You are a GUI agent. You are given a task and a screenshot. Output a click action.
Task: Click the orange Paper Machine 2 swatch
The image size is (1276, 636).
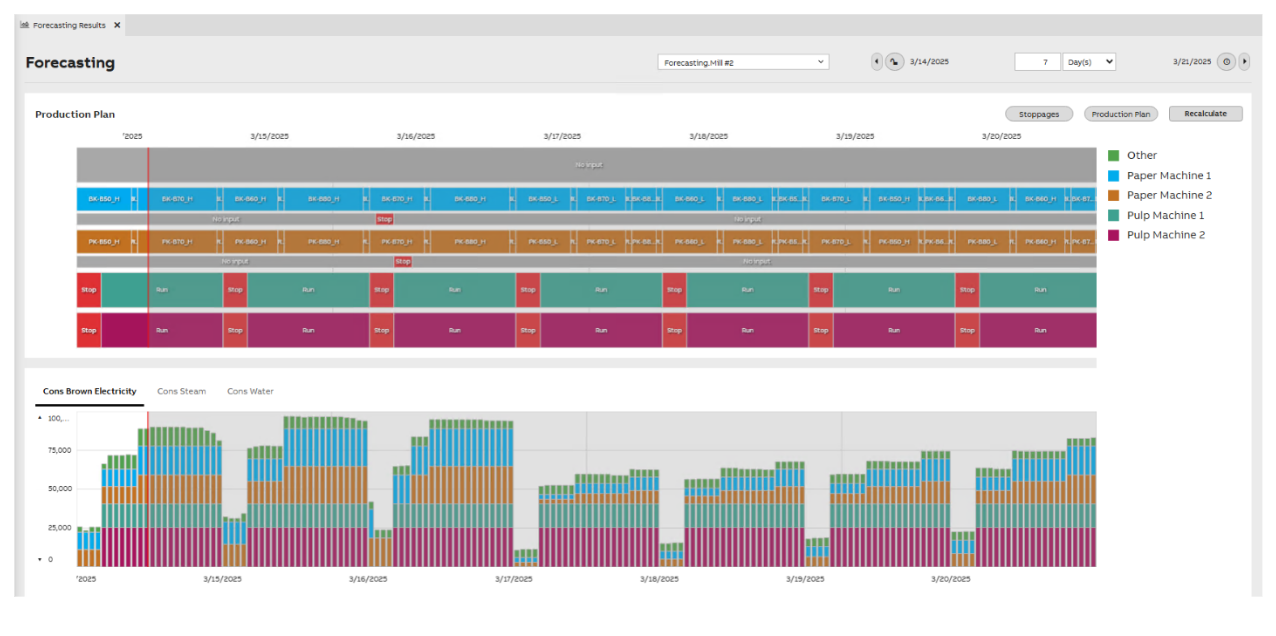(x=1113, y=195)
